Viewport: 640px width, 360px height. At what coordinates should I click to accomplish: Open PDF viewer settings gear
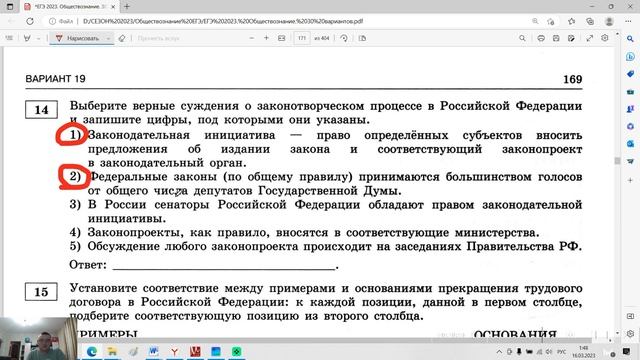pyautogui.click(x=604, y=38)
